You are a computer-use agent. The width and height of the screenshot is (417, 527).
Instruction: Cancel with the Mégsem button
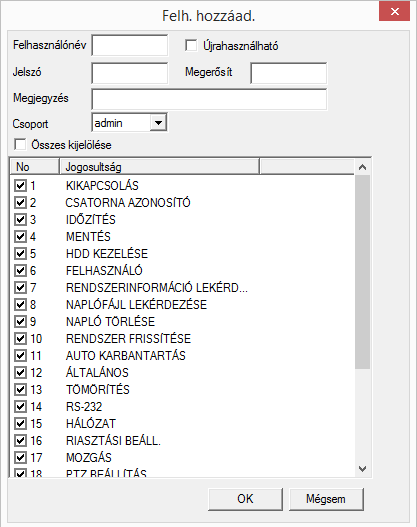326,499
